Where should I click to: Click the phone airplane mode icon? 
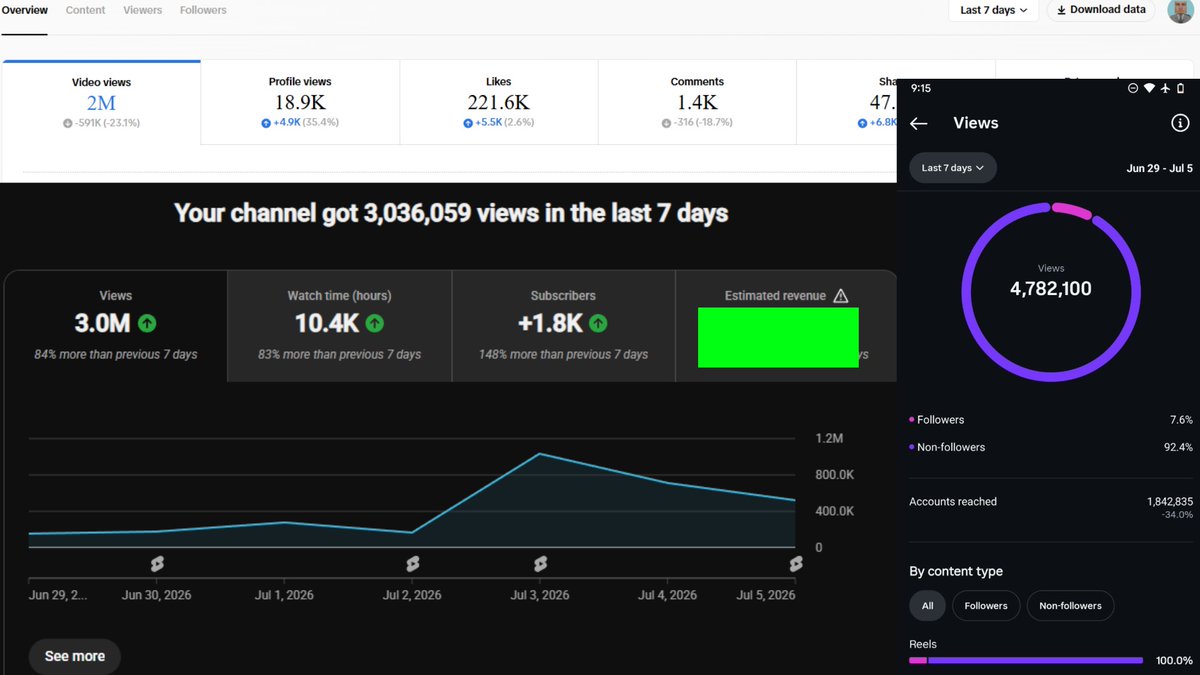point(1165,88)
